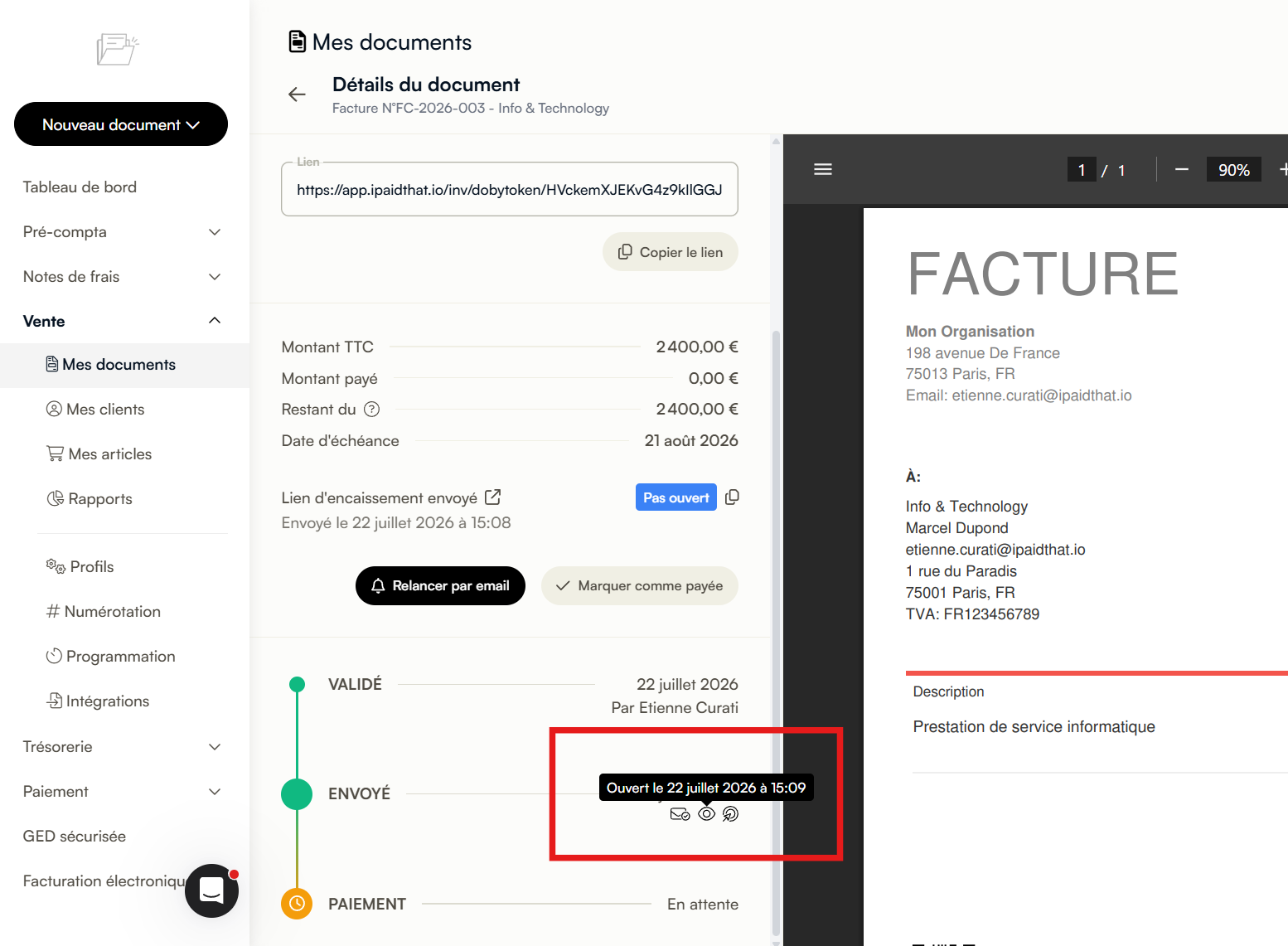This screenshot has width=1288, height=946.
Task: Open Facturation électronique
Action: (x=104, y=881)
